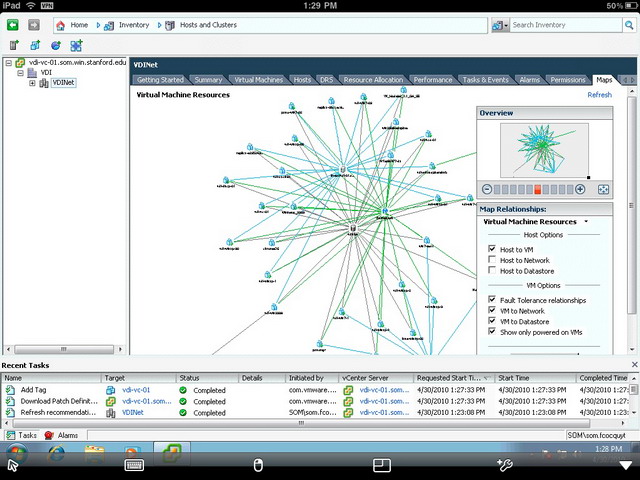The width and height of the screenshot is (640, 480).
Task: Zoom in with the plus icon in Overview
Action: (580, 189)
